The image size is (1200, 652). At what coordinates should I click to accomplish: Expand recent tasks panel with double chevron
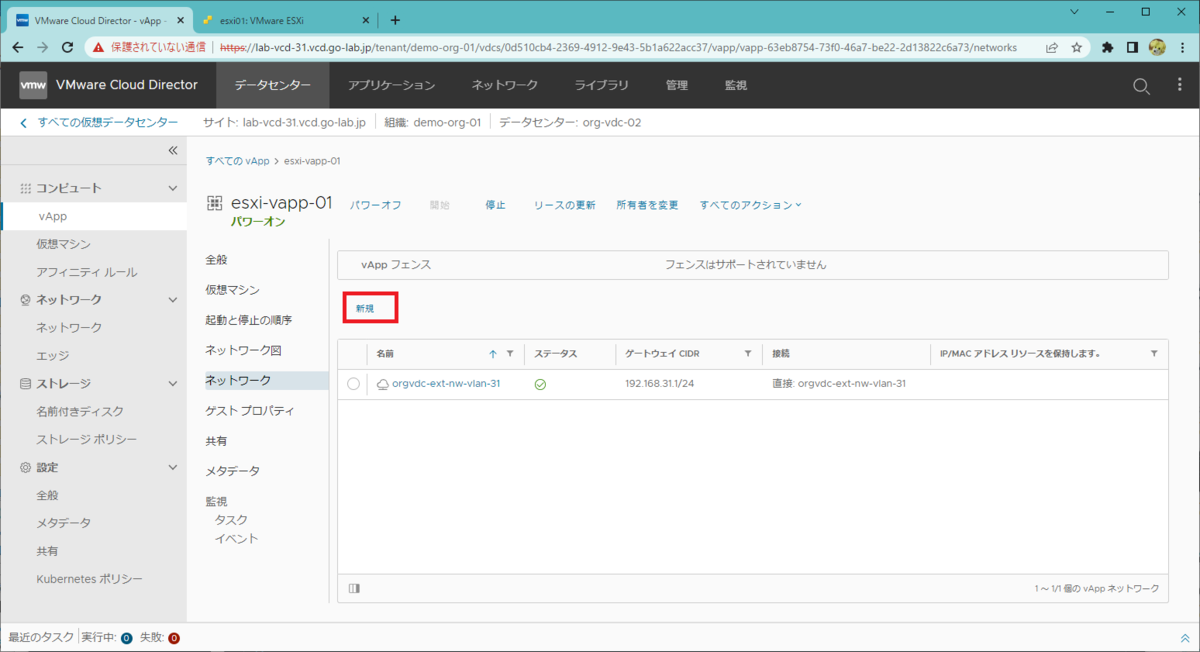(x=1186, y=638)
